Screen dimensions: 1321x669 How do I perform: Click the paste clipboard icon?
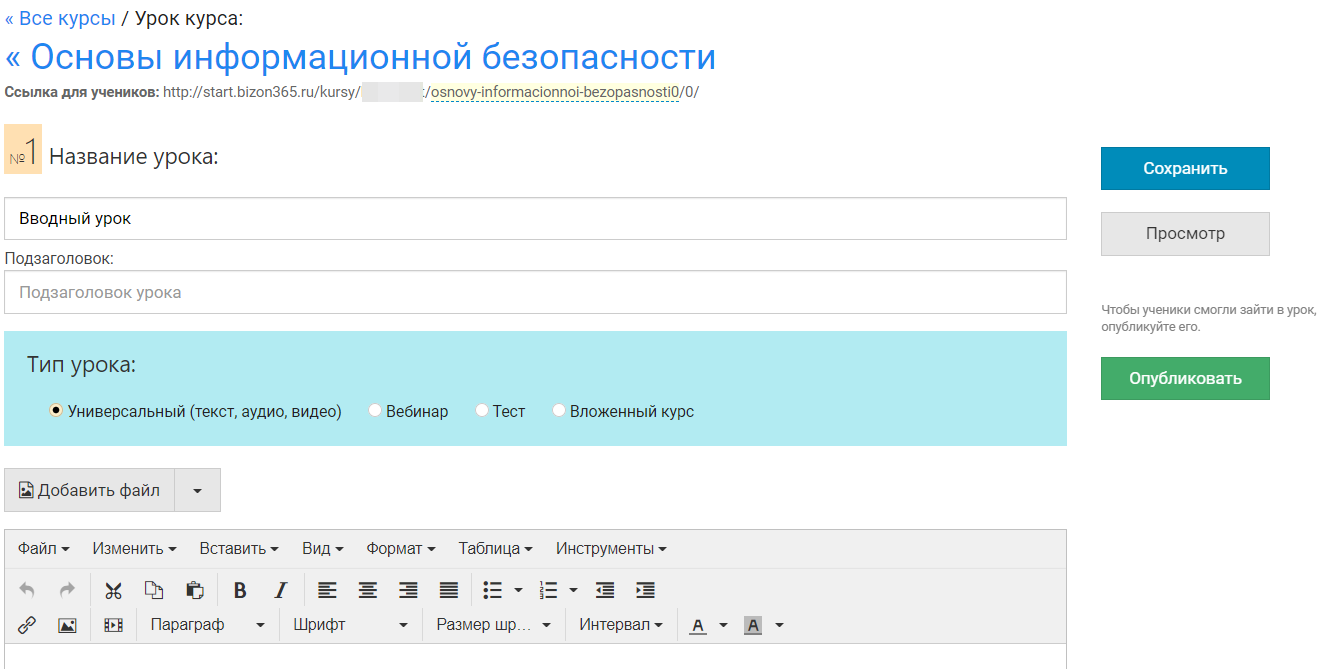[195, 590]
